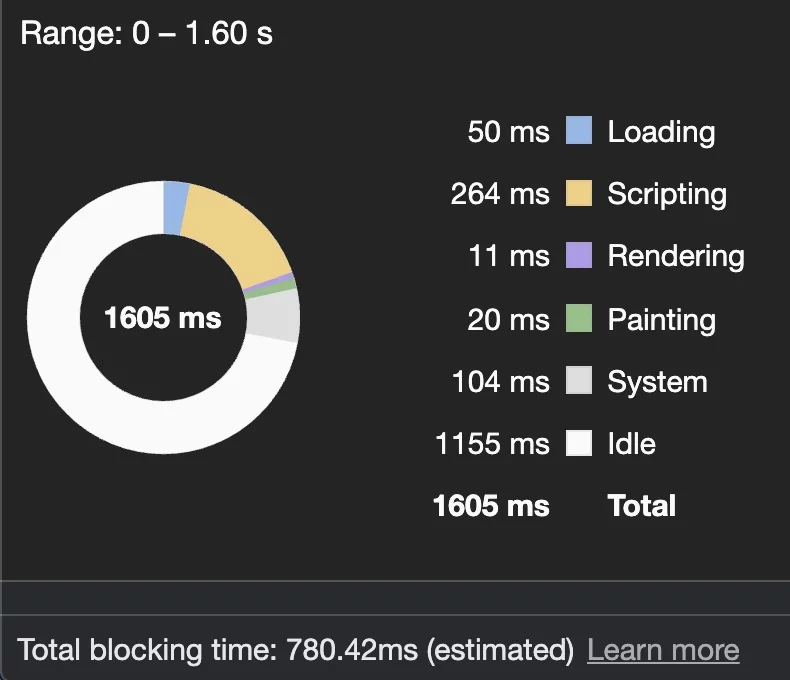Select the Painting legend label

(661, 320)
